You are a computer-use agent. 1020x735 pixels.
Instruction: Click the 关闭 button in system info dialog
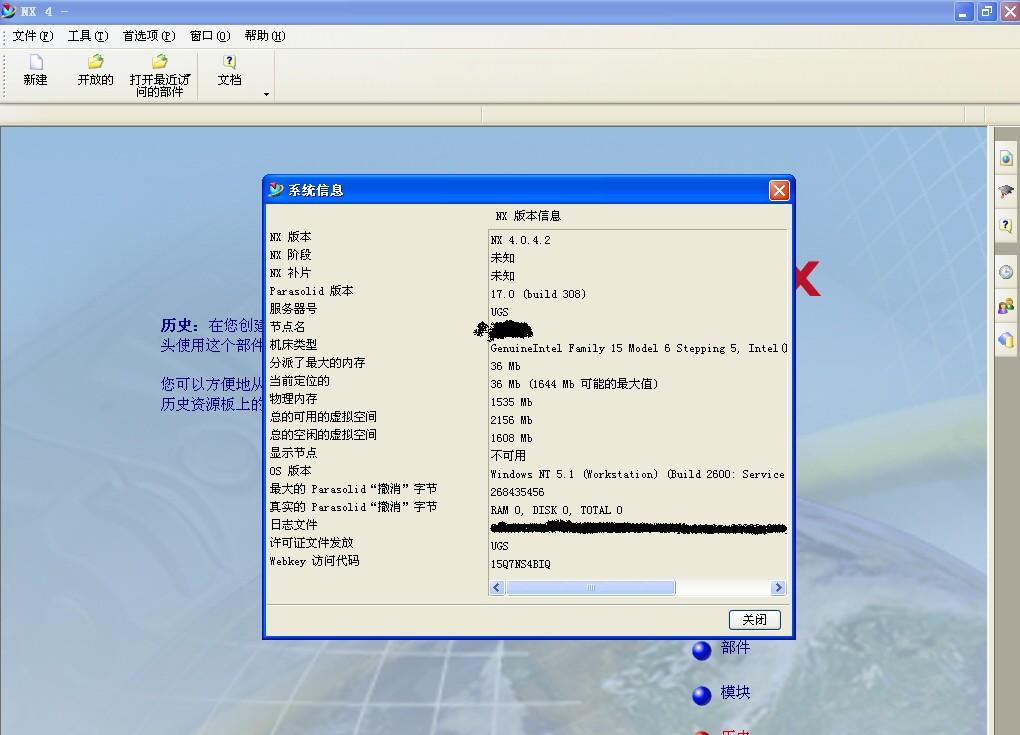[x=755, y=620]
